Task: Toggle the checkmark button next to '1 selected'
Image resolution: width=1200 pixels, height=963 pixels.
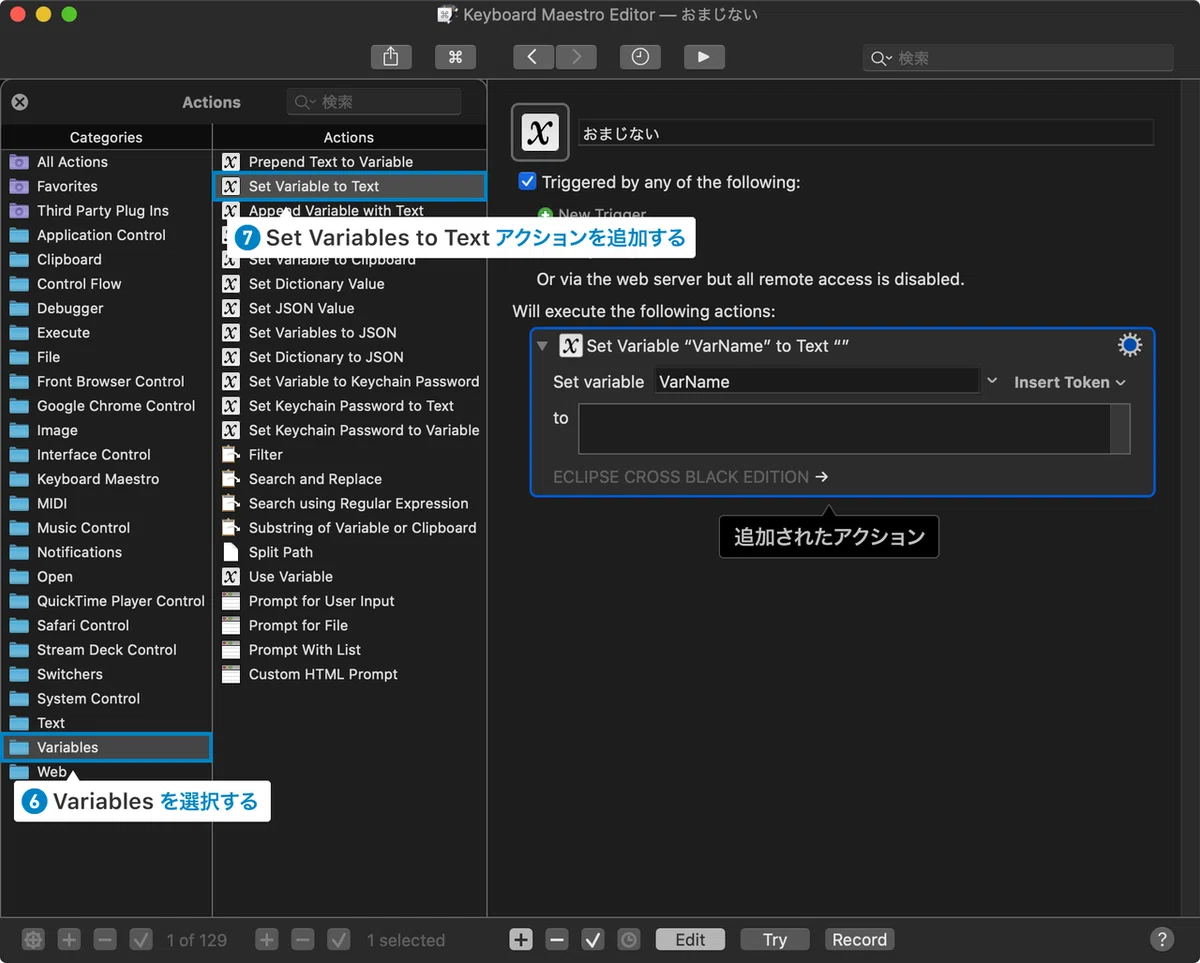Action: 339,939
